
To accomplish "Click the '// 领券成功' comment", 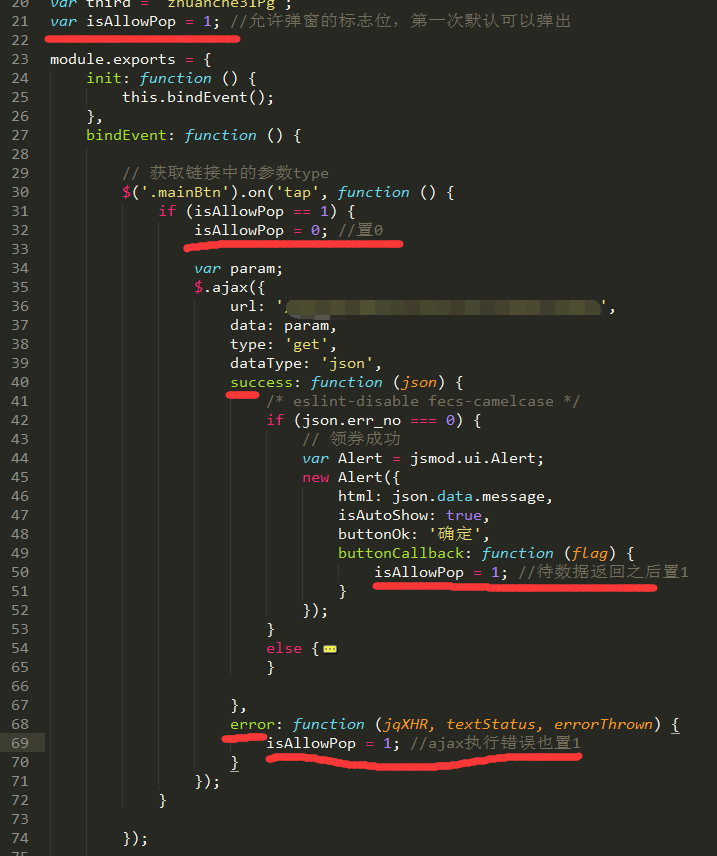I will [x=351, y=439].
